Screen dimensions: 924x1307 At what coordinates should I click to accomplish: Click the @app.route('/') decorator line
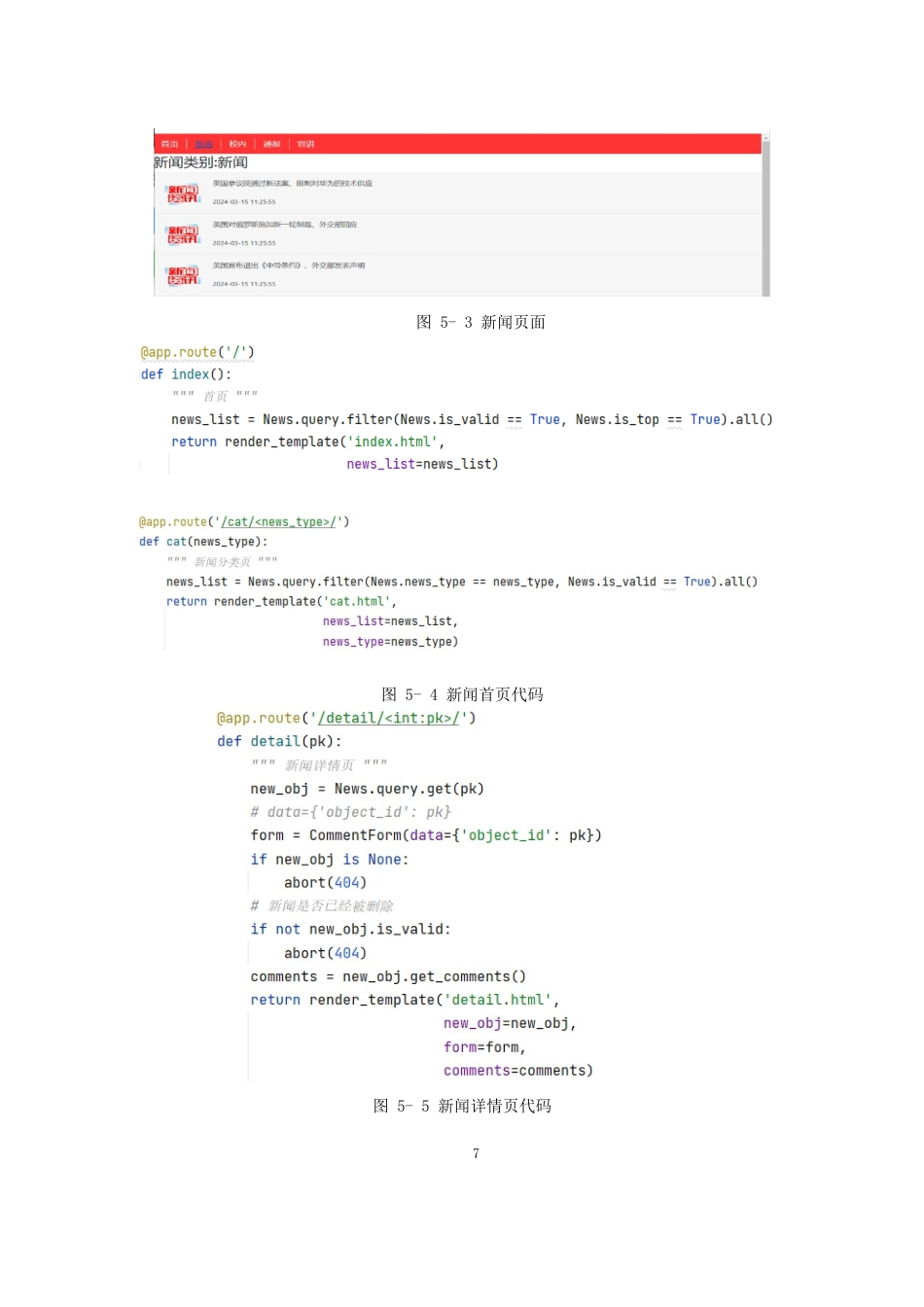197,352
